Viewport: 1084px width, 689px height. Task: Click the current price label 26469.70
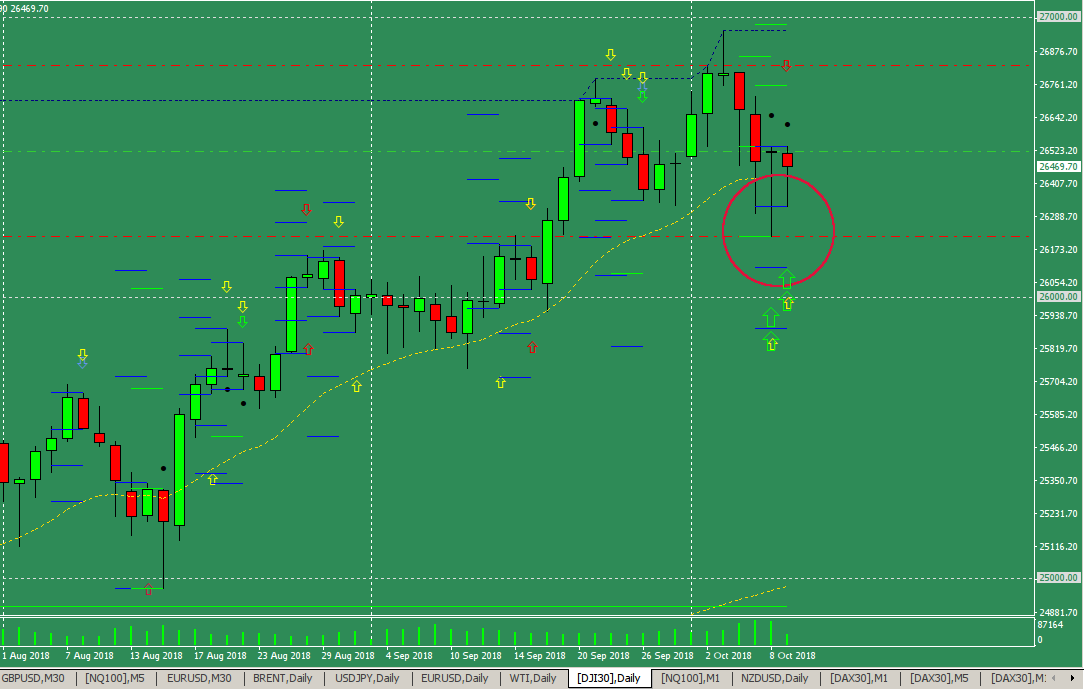[1058, 167]
